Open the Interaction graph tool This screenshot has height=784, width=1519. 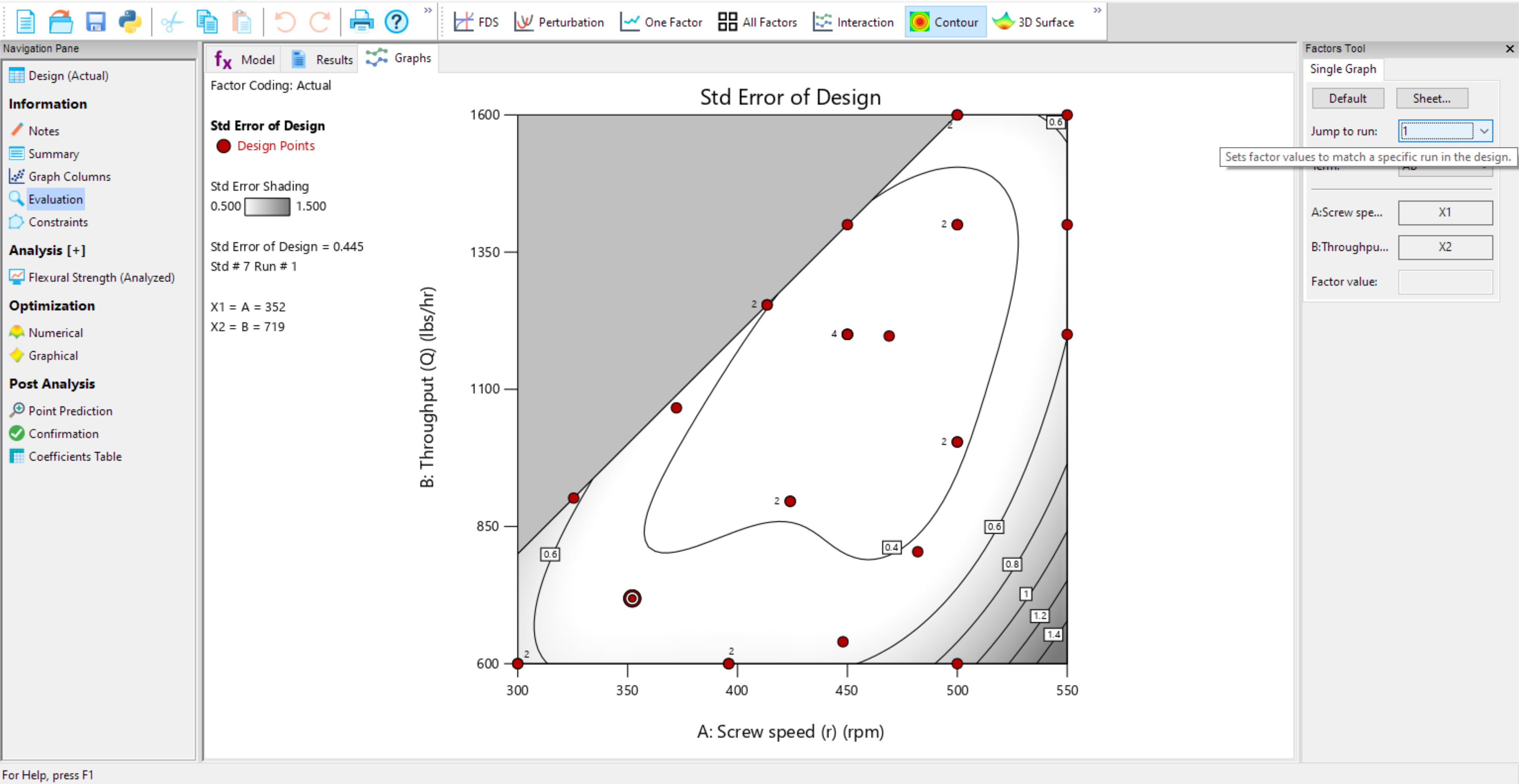(x=853, y=22)
